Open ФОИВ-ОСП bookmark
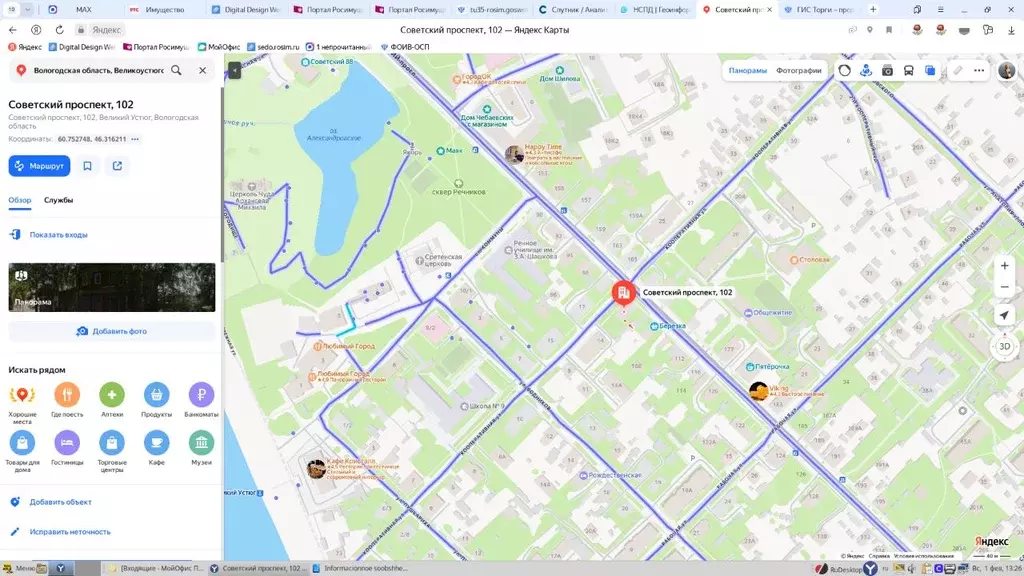 [x=405, y=47]
